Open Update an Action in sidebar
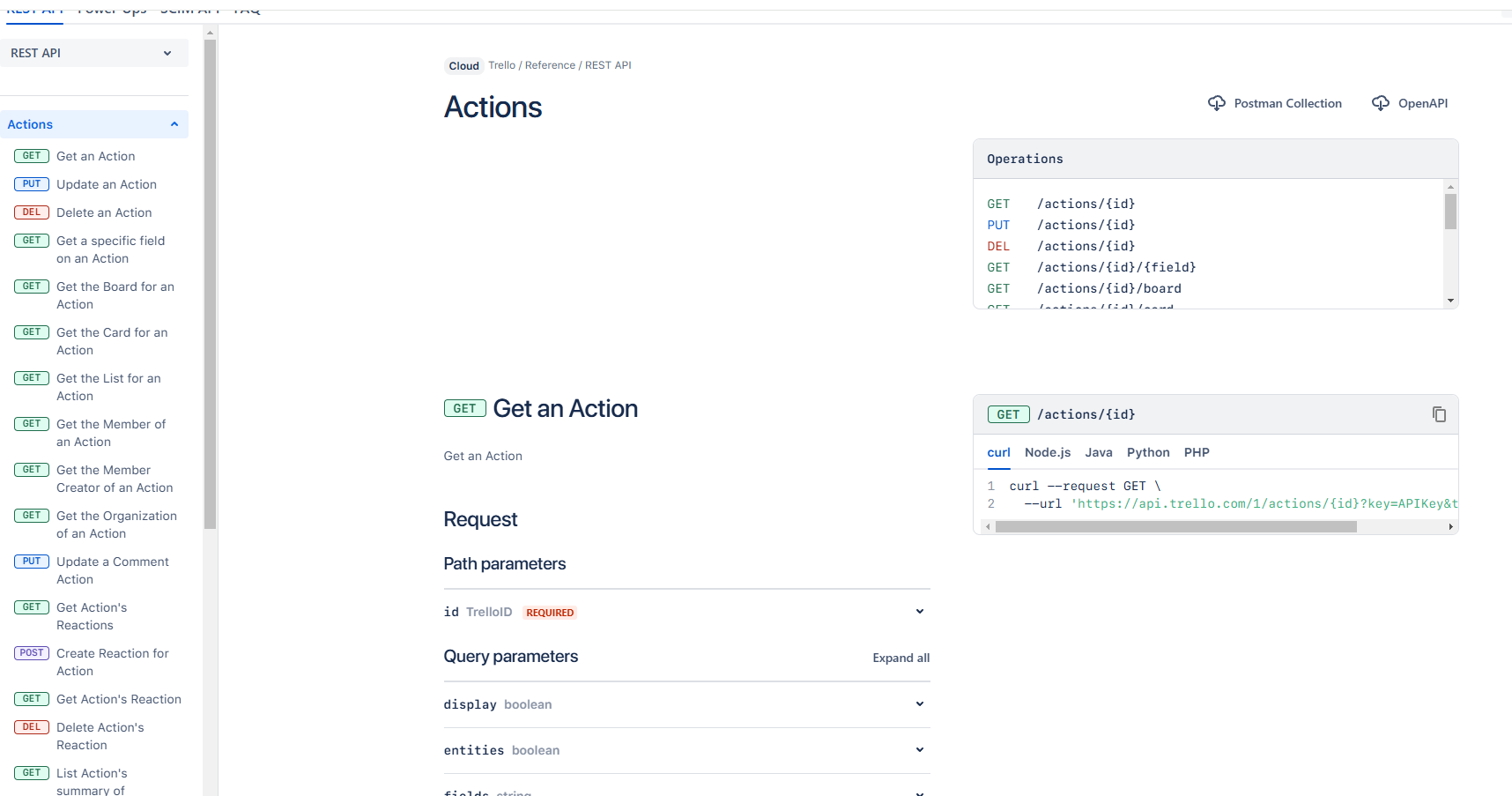This screenshot has width=1512, height=796. (x=107, y=184)
